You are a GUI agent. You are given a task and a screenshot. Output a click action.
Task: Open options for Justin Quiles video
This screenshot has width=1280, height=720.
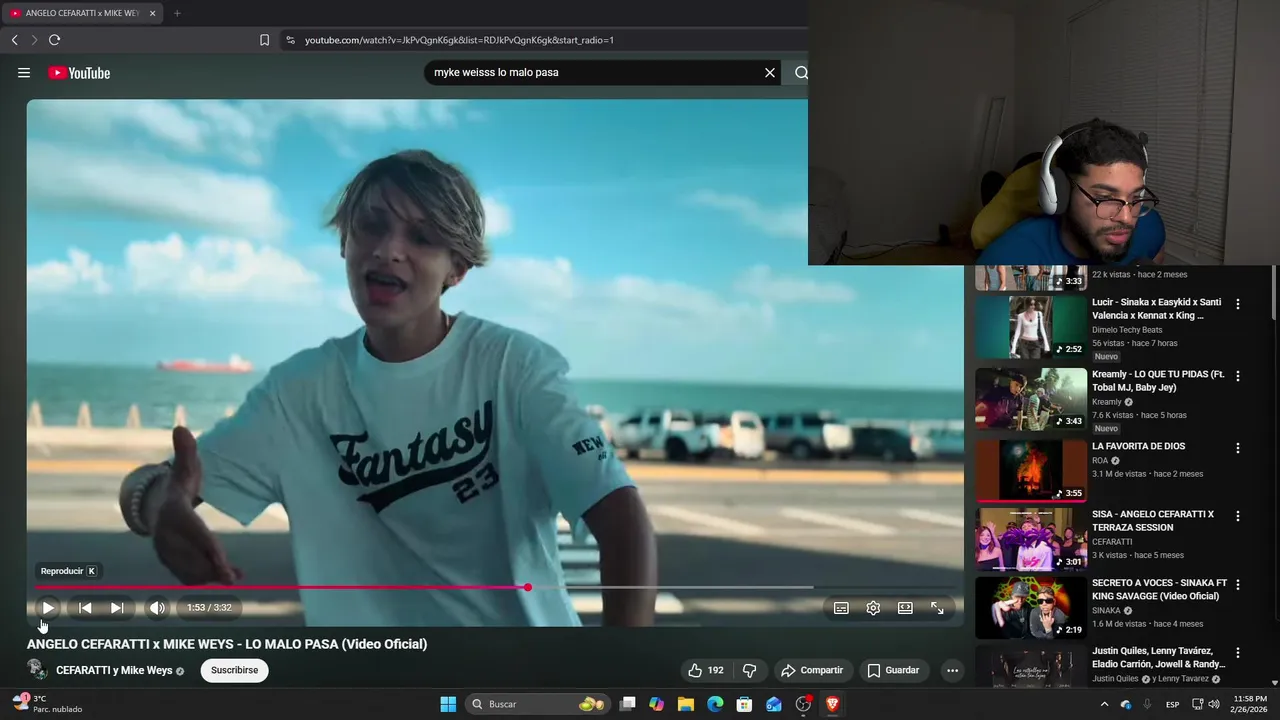(1237, 652)
